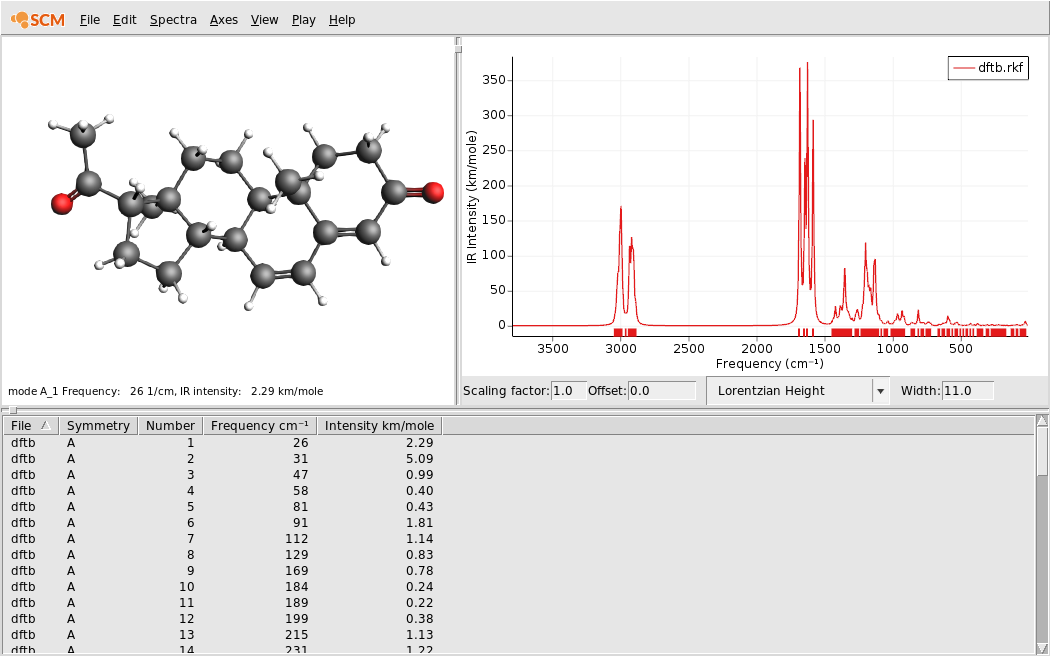Sort table by Symmetry column header
Screen dimensions: 1050x656
point(98,426)
